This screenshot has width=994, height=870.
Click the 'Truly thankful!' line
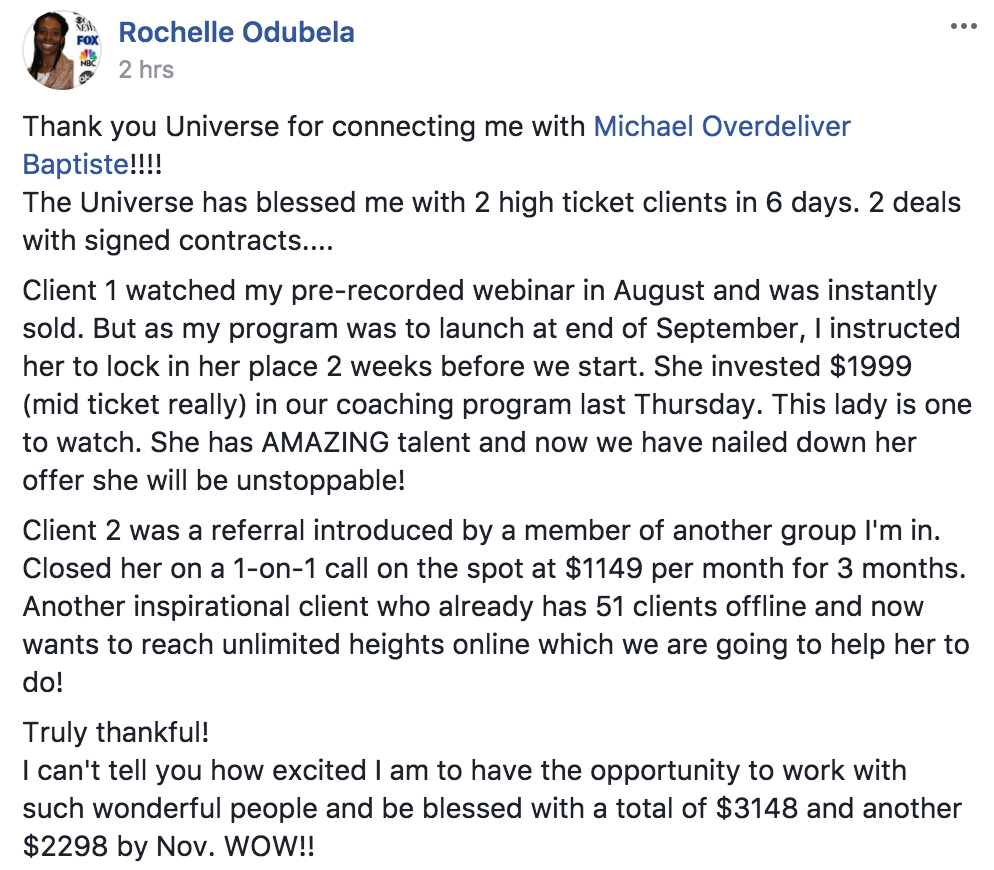click(116, 733)
